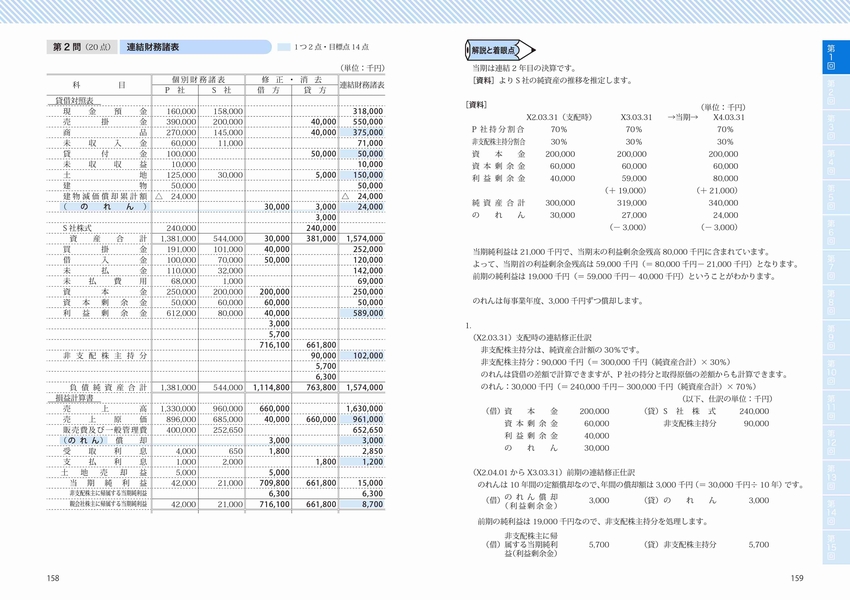
Task: Select the blue 連結財務諸表 section heading
Action: click(195, 47)
